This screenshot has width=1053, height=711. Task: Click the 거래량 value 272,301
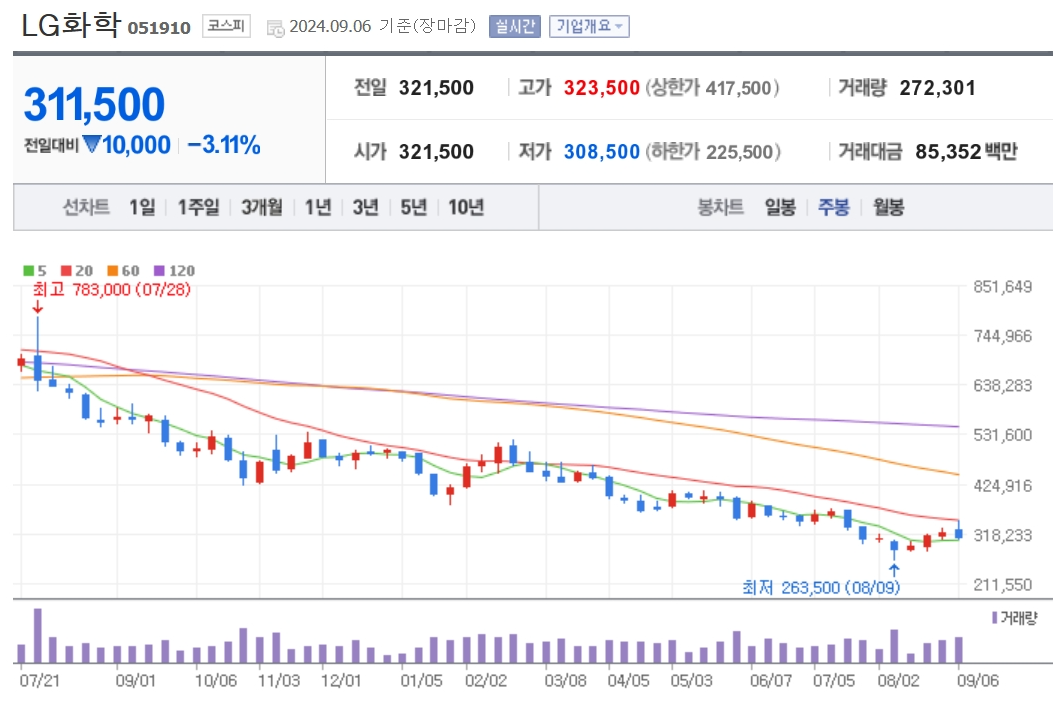(x=937, y=88)
